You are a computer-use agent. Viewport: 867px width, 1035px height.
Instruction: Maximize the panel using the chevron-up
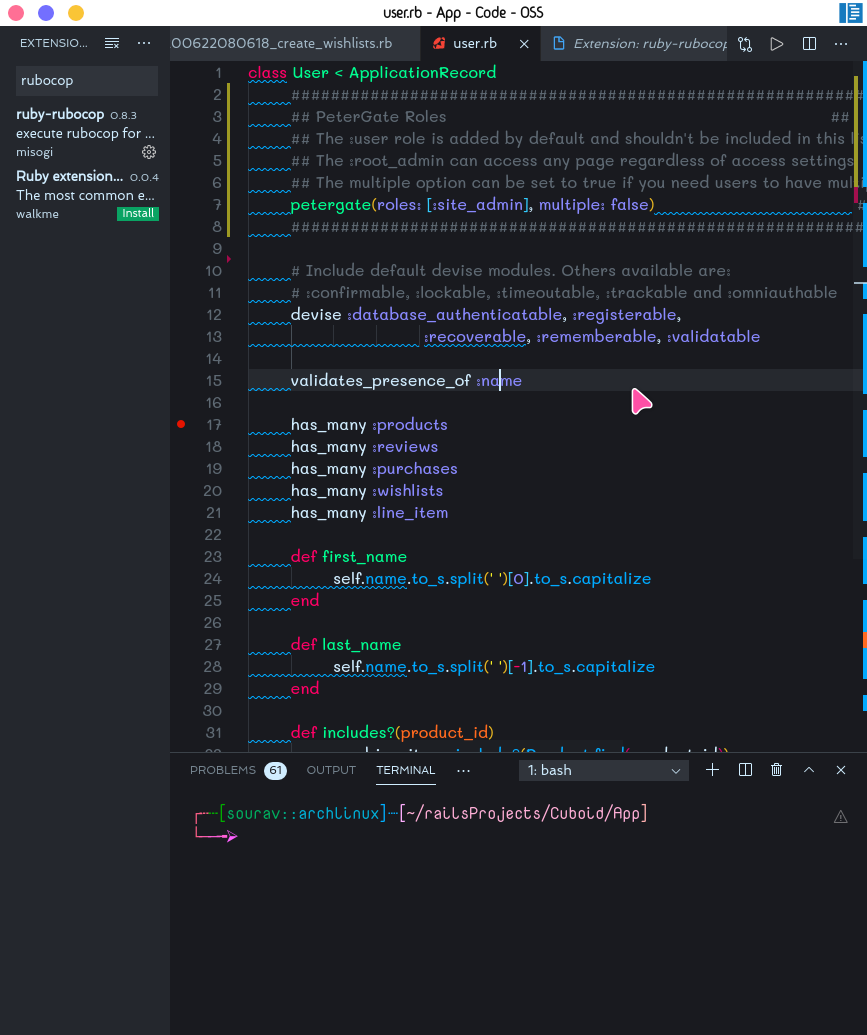click(x=809, y=770)
